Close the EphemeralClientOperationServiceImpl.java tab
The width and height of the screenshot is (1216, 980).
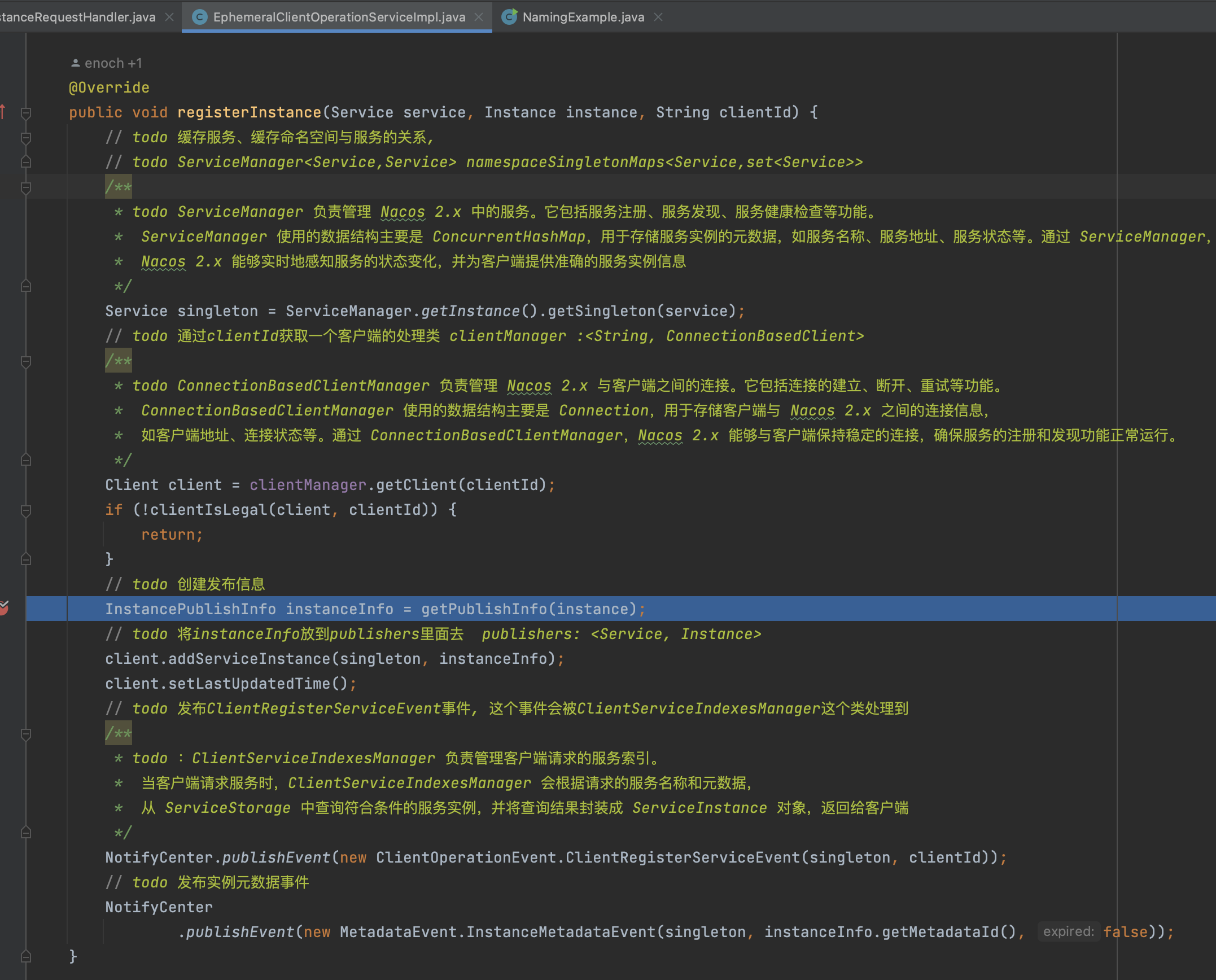pyautogui.click(x=479, y=17)
